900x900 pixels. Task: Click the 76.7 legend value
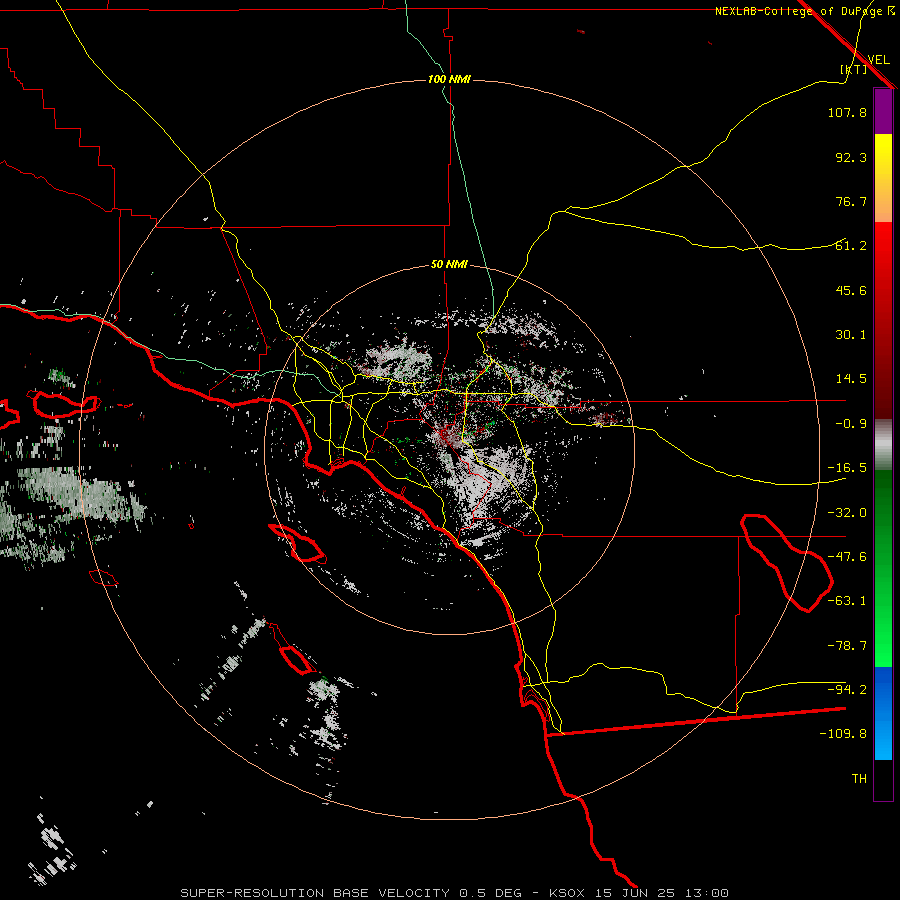point(851,201)
